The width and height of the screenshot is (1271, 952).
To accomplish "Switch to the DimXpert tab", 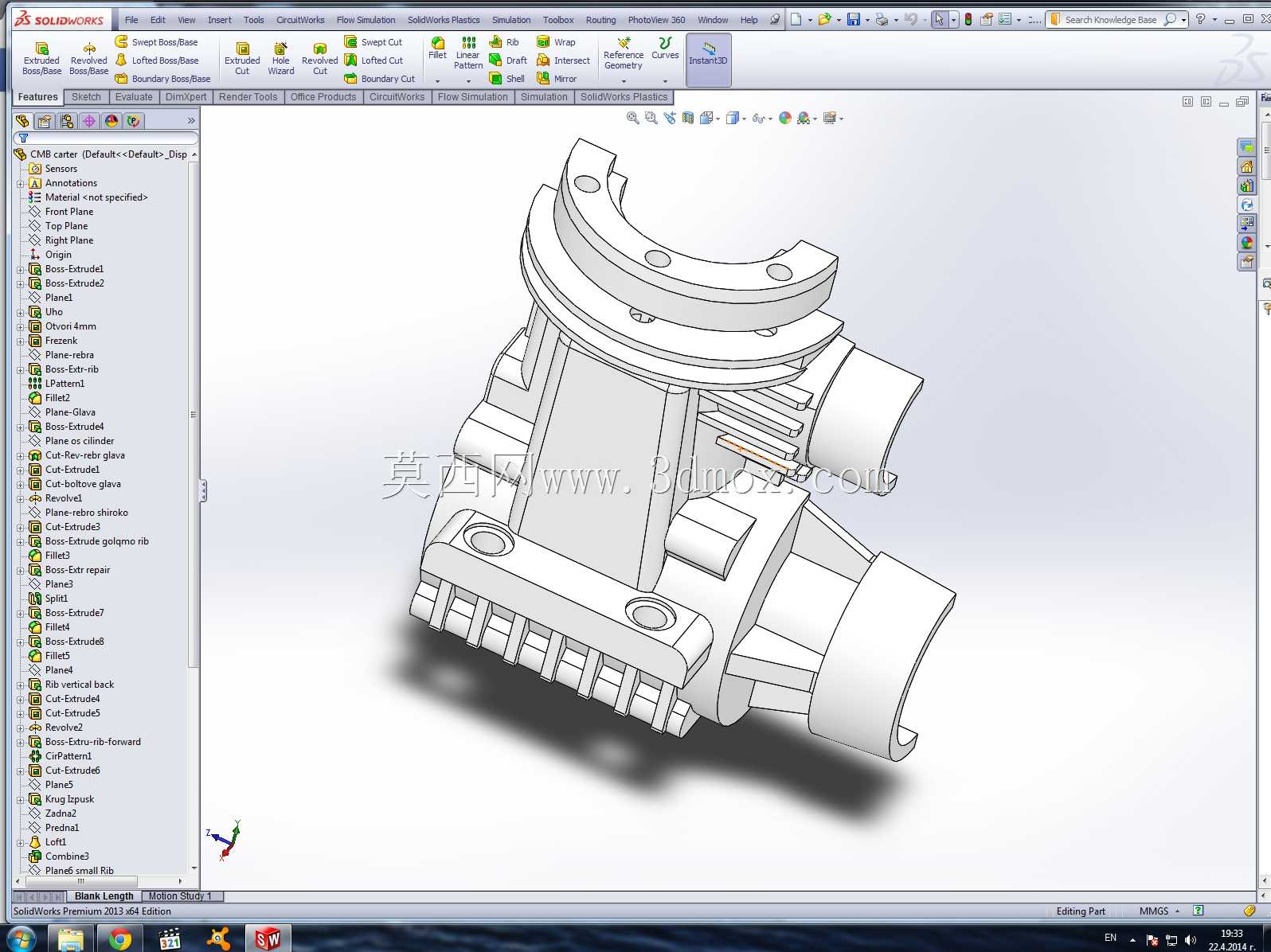I will click(x=186, y=97).
